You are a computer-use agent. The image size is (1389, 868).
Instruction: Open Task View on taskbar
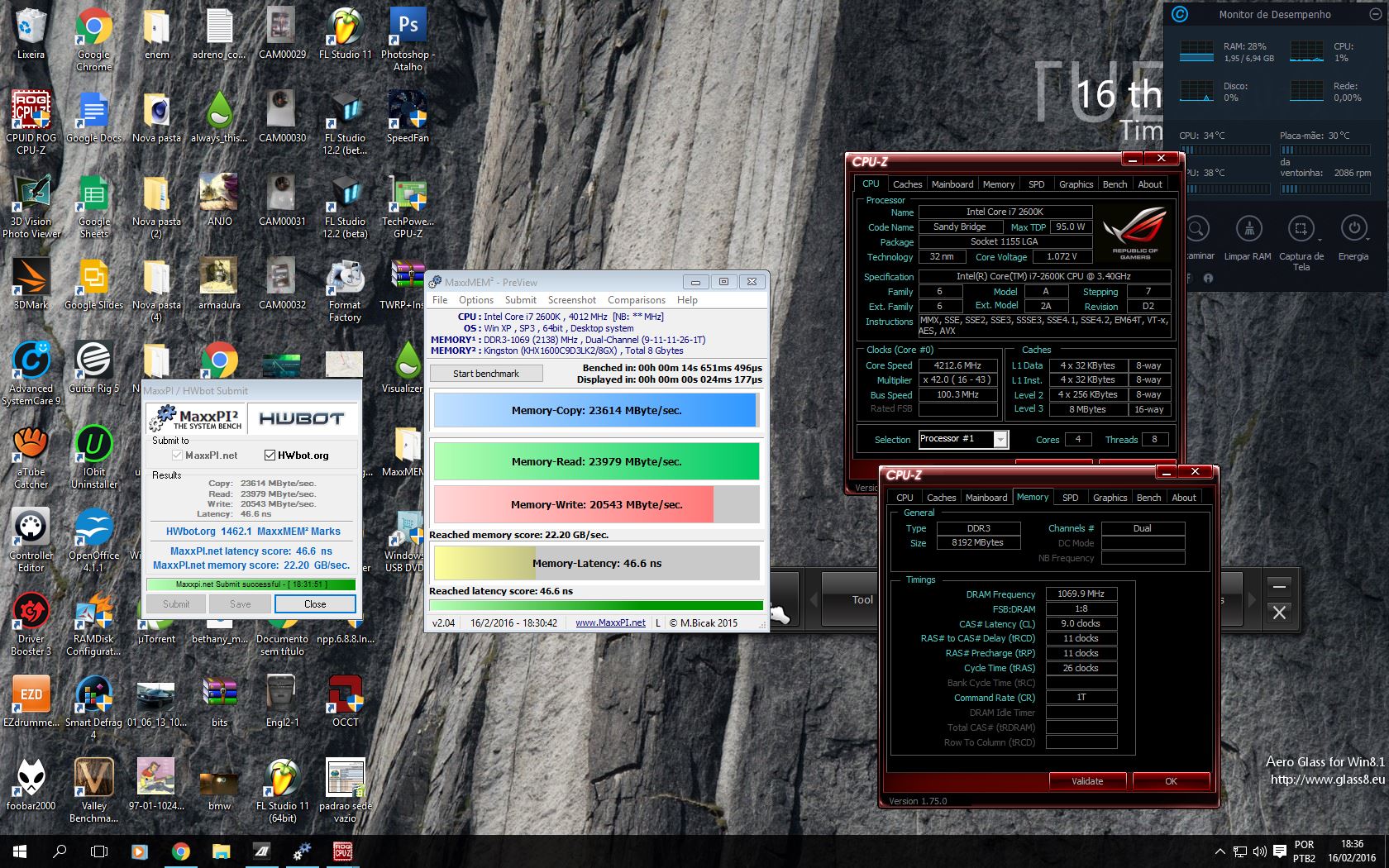click(99, 851)
